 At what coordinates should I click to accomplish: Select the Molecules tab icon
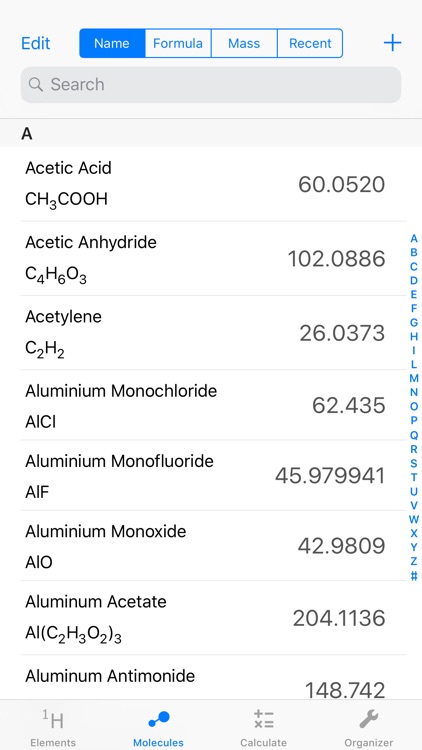point(158,719)
